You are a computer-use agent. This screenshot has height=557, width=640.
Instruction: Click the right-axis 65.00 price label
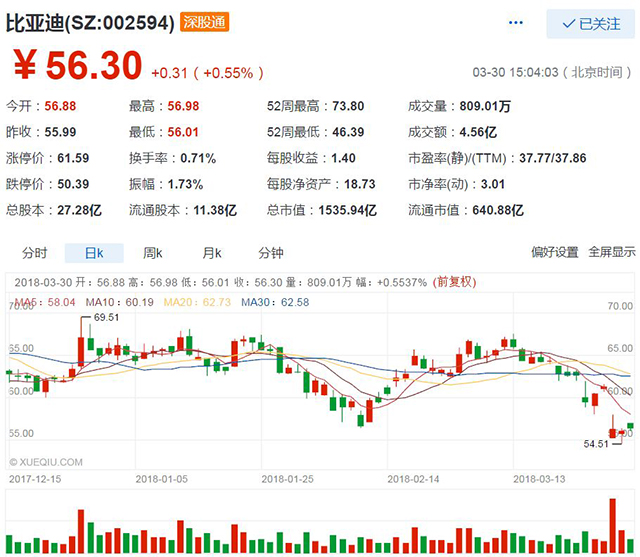(620, 348)
